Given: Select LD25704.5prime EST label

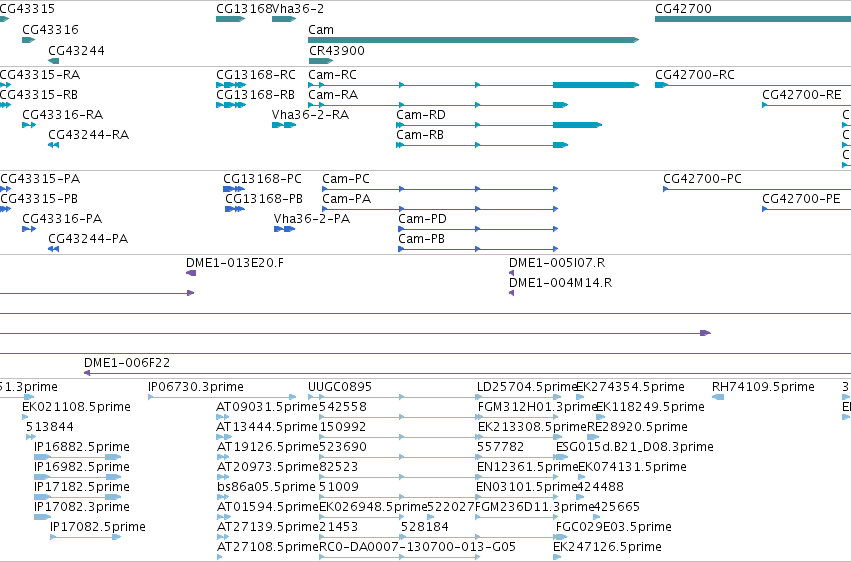Looking at the screenshot, I should [526, 387].
